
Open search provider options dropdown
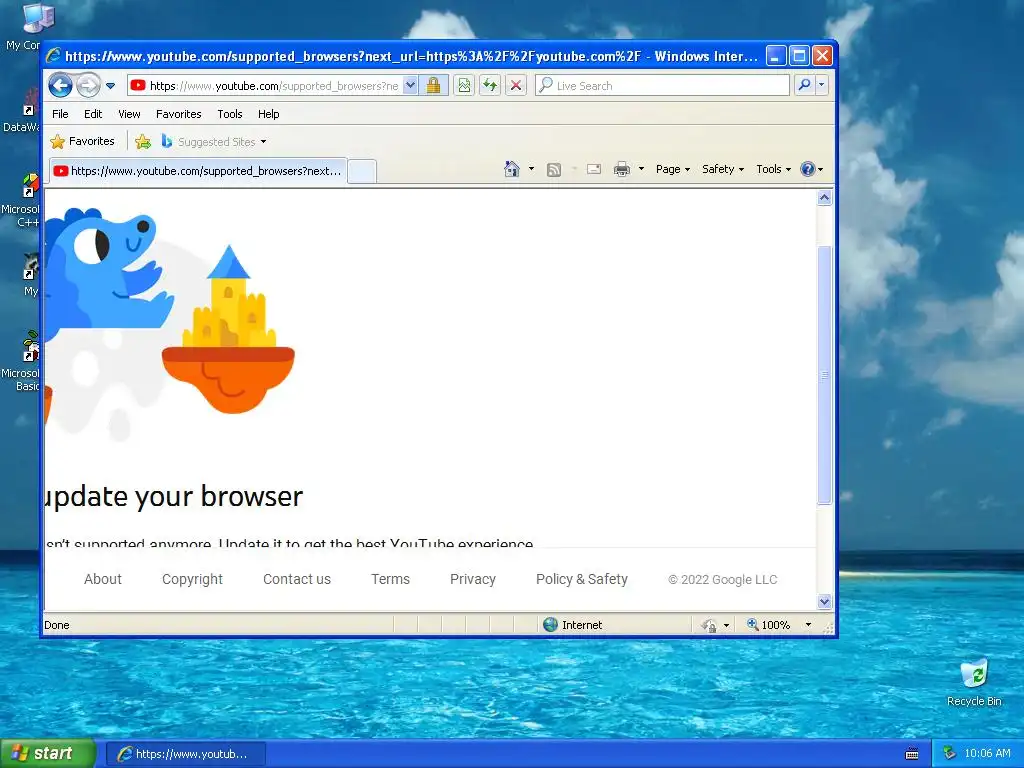point(822,86)
